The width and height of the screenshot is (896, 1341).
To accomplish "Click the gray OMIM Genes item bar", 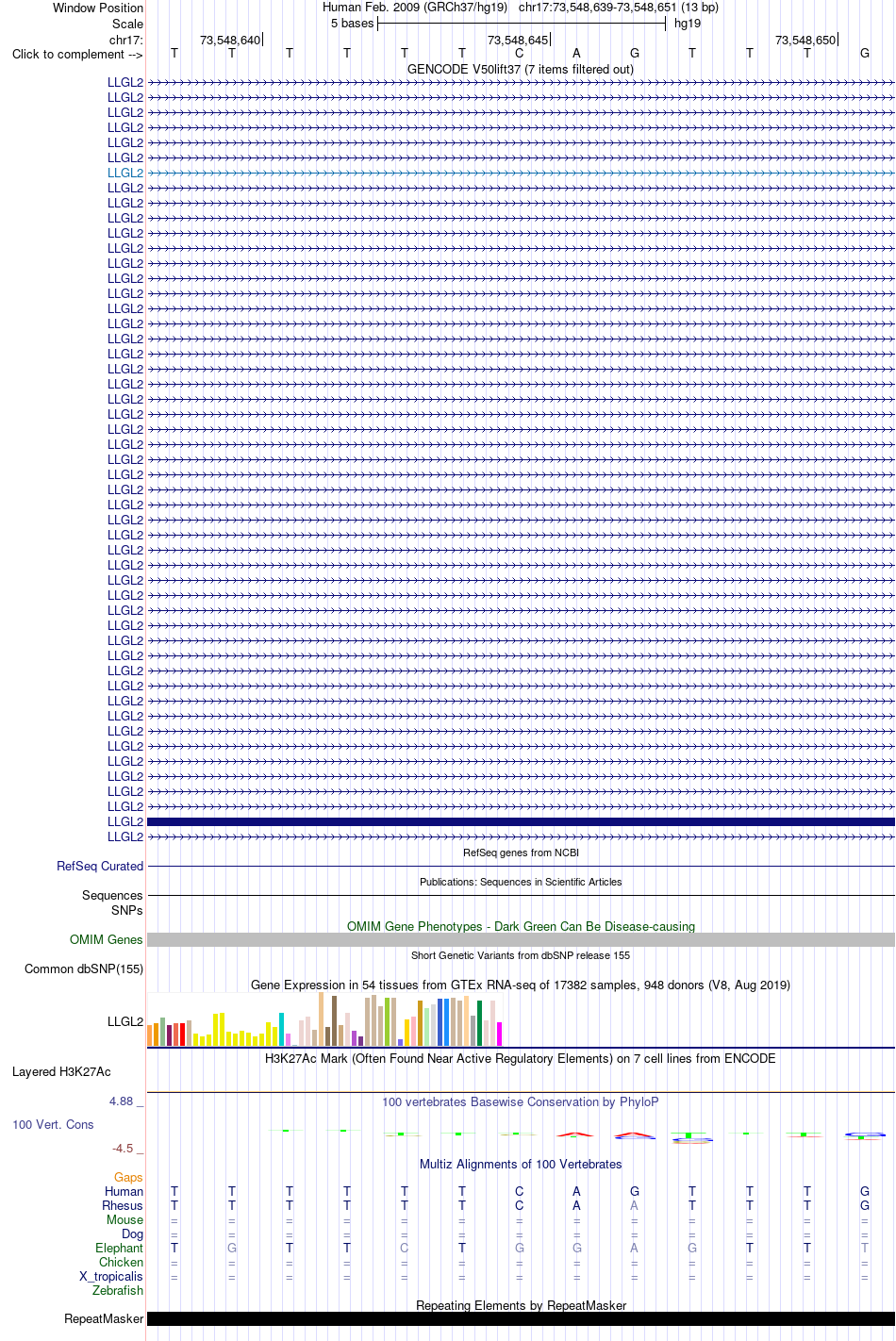I will pyautogui.click(x=521, y=939).
